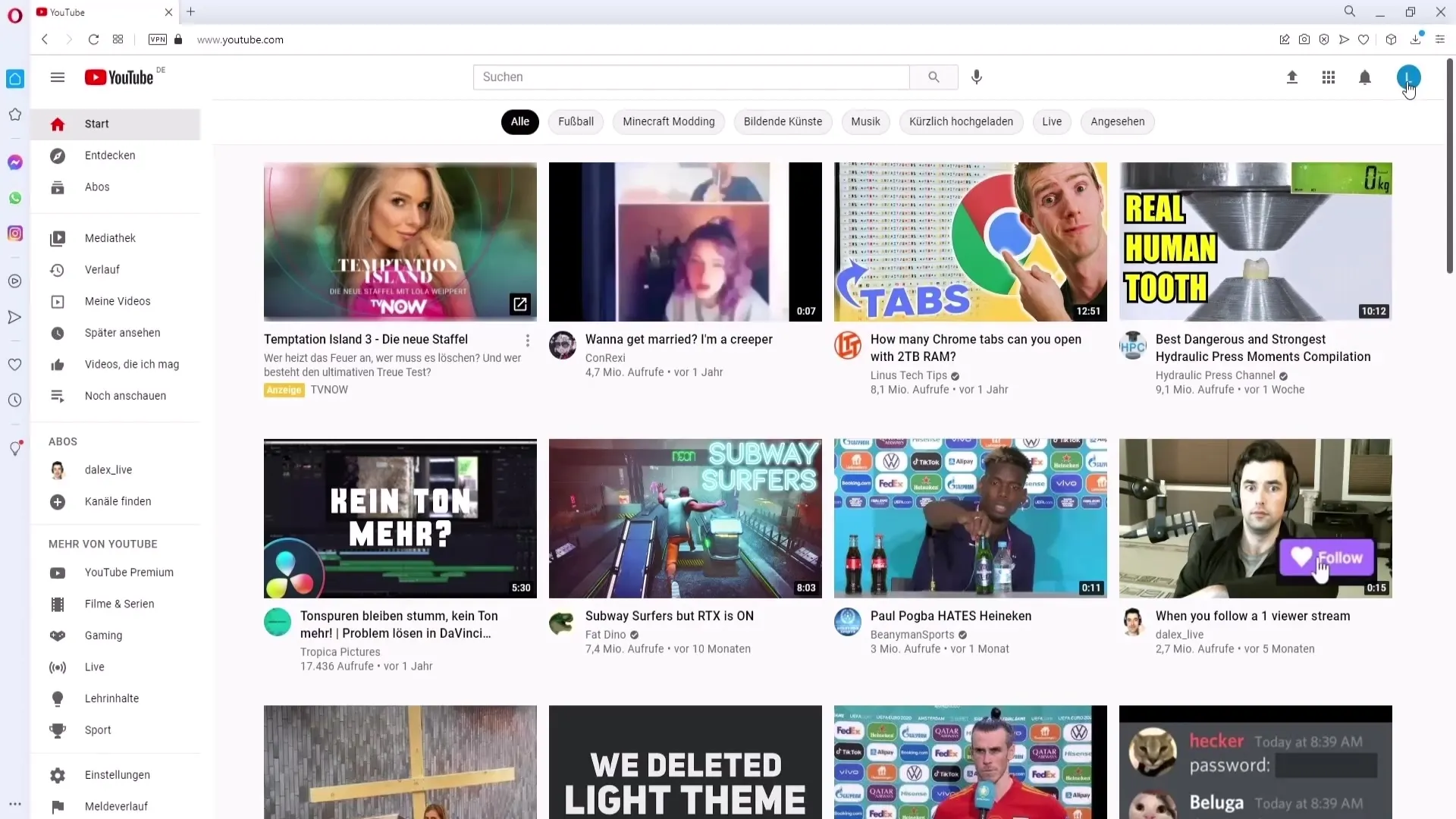Screen dimensions: 1456x819
Task: Open Subway Surfers RTX thumbnail
Action: click(x=685, y=519)
